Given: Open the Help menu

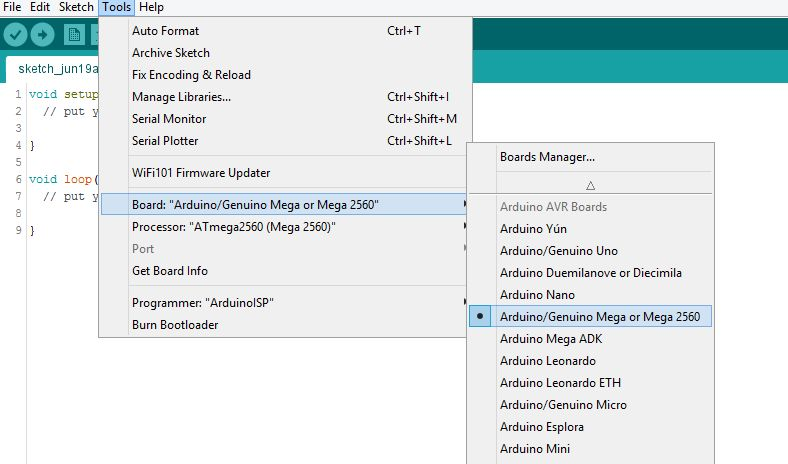Looking at the screenshot, I should tap(151, 7).
